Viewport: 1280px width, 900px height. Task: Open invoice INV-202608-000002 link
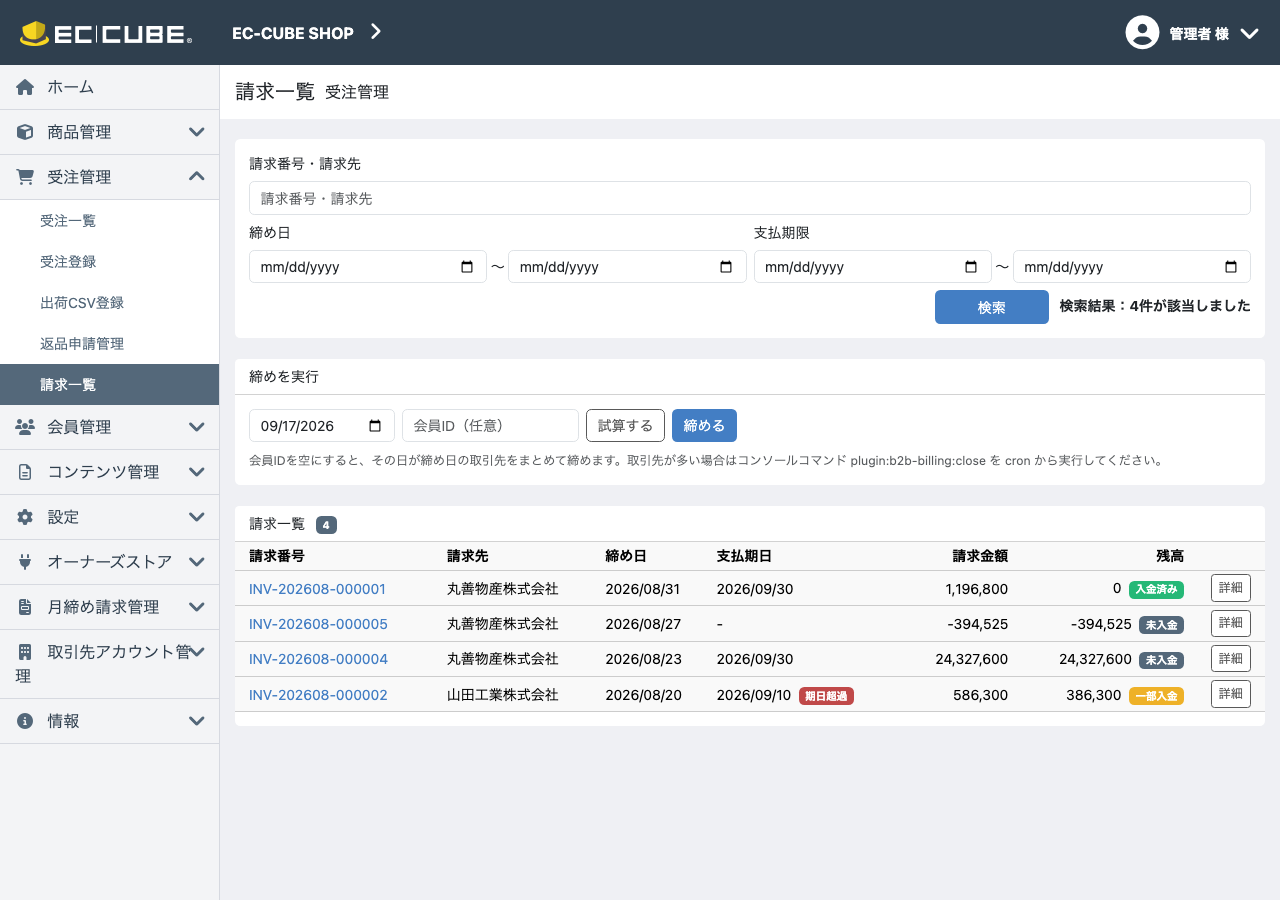(318, 695)
